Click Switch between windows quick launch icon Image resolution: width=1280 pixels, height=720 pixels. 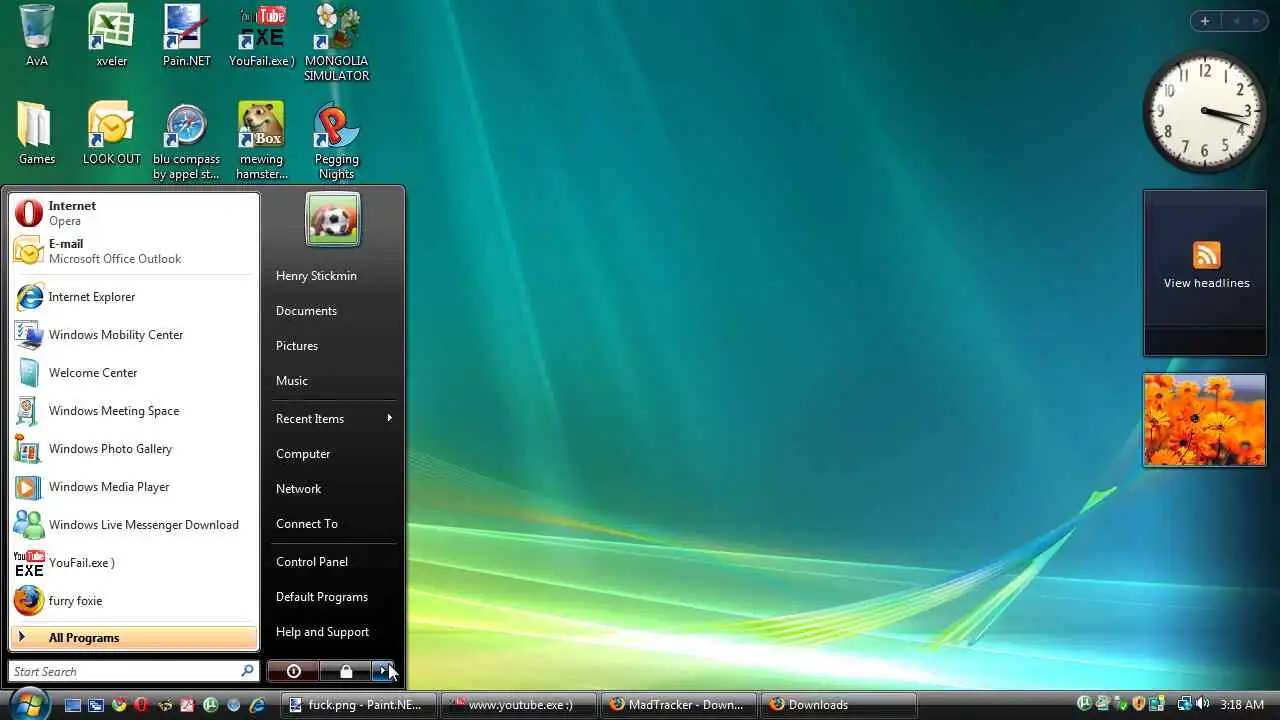[x=96, y=705]
